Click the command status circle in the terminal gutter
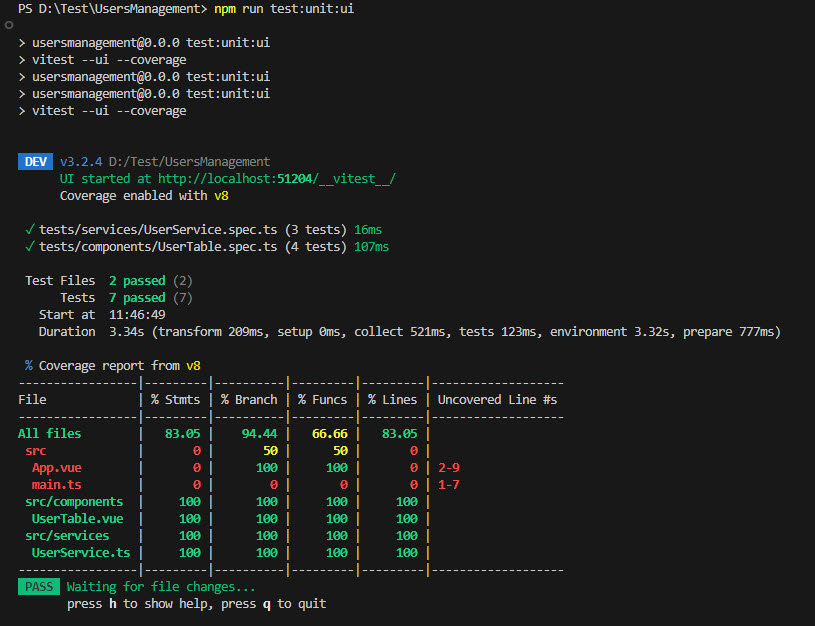This screenshot has width=815, height=626. point(9,24)
